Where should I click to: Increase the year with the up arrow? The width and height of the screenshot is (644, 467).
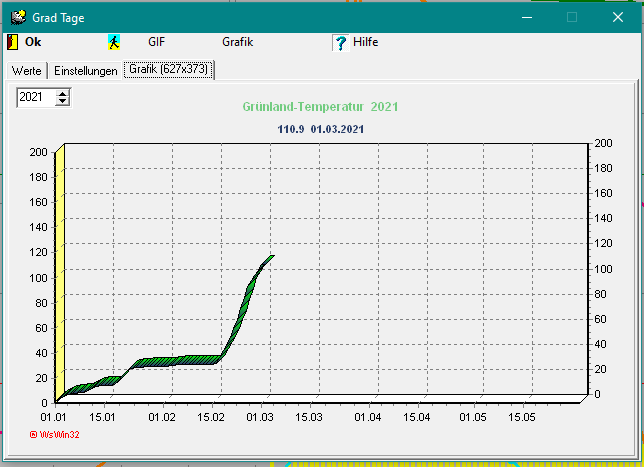64,93
